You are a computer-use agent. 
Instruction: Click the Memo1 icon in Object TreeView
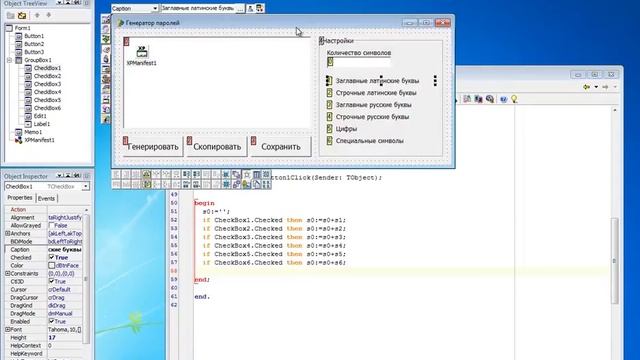[18, 132]
